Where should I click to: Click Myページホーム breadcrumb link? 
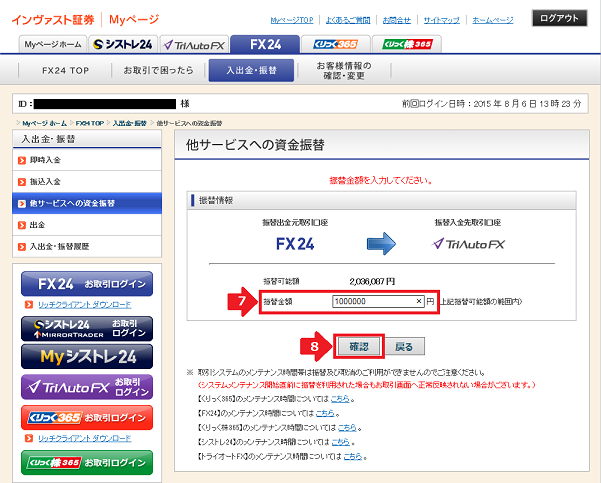tap(44, 123)
